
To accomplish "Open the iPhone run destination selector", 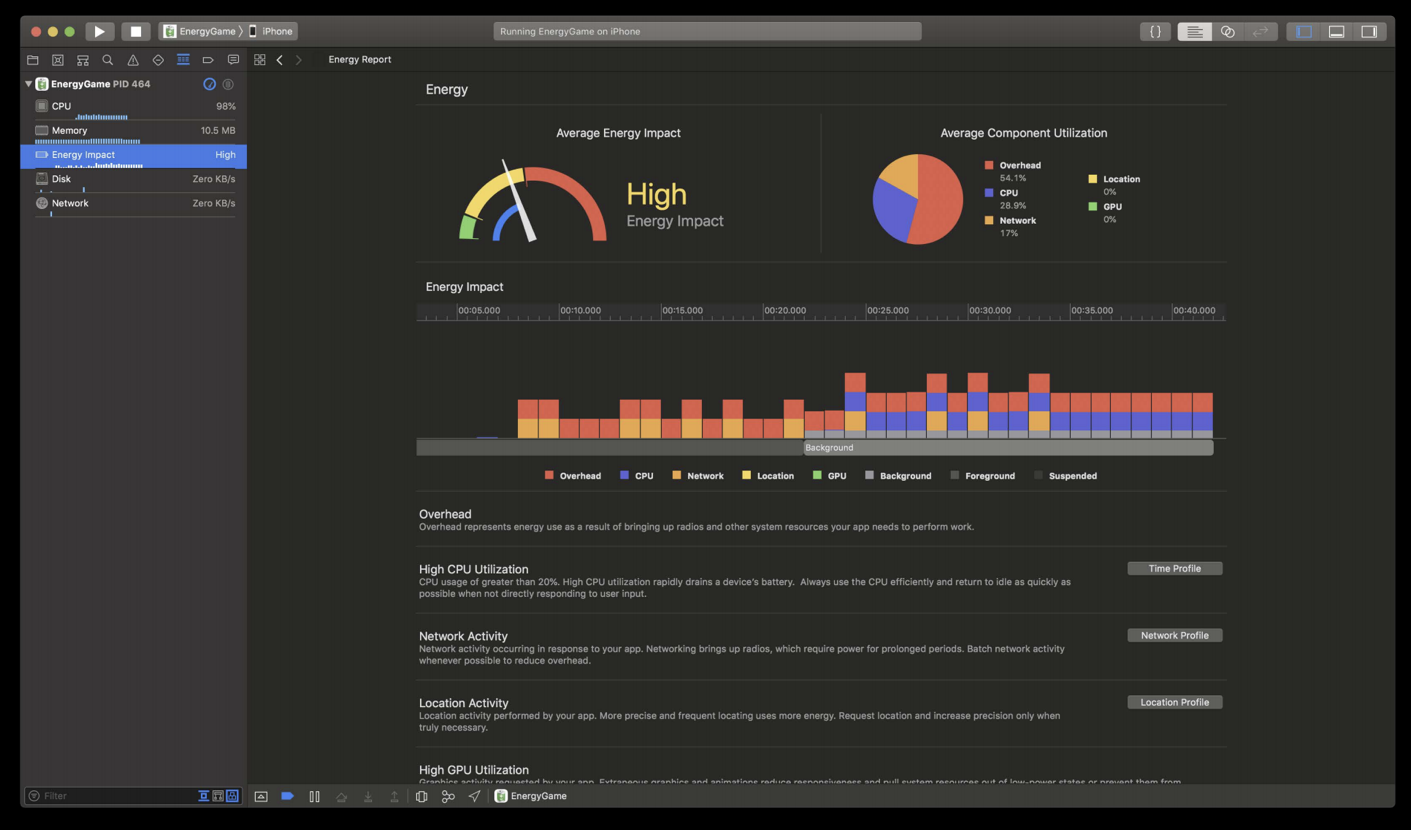I will 272,31.
